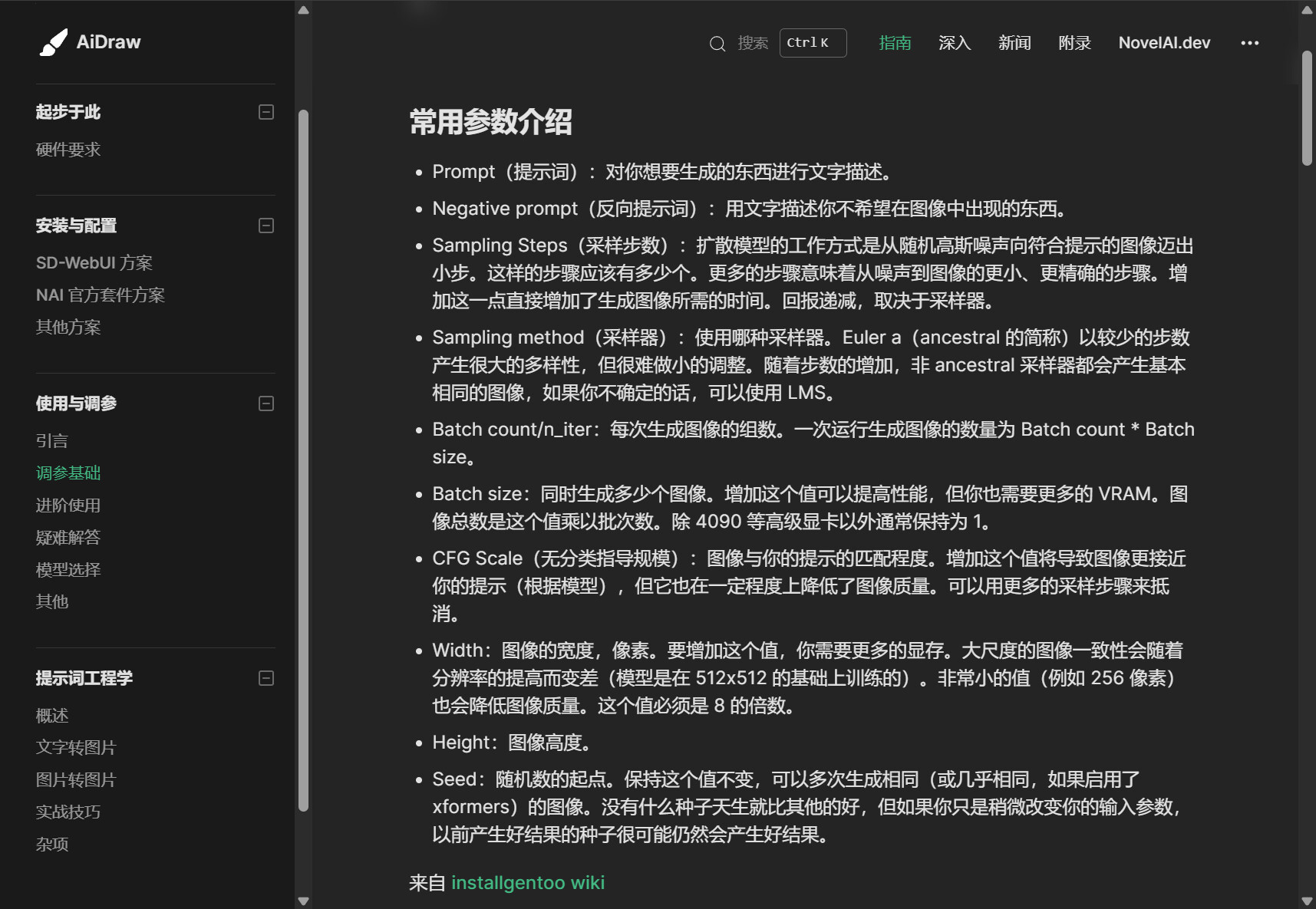Click the Sampling Steps bullet text

pos(813,273)
